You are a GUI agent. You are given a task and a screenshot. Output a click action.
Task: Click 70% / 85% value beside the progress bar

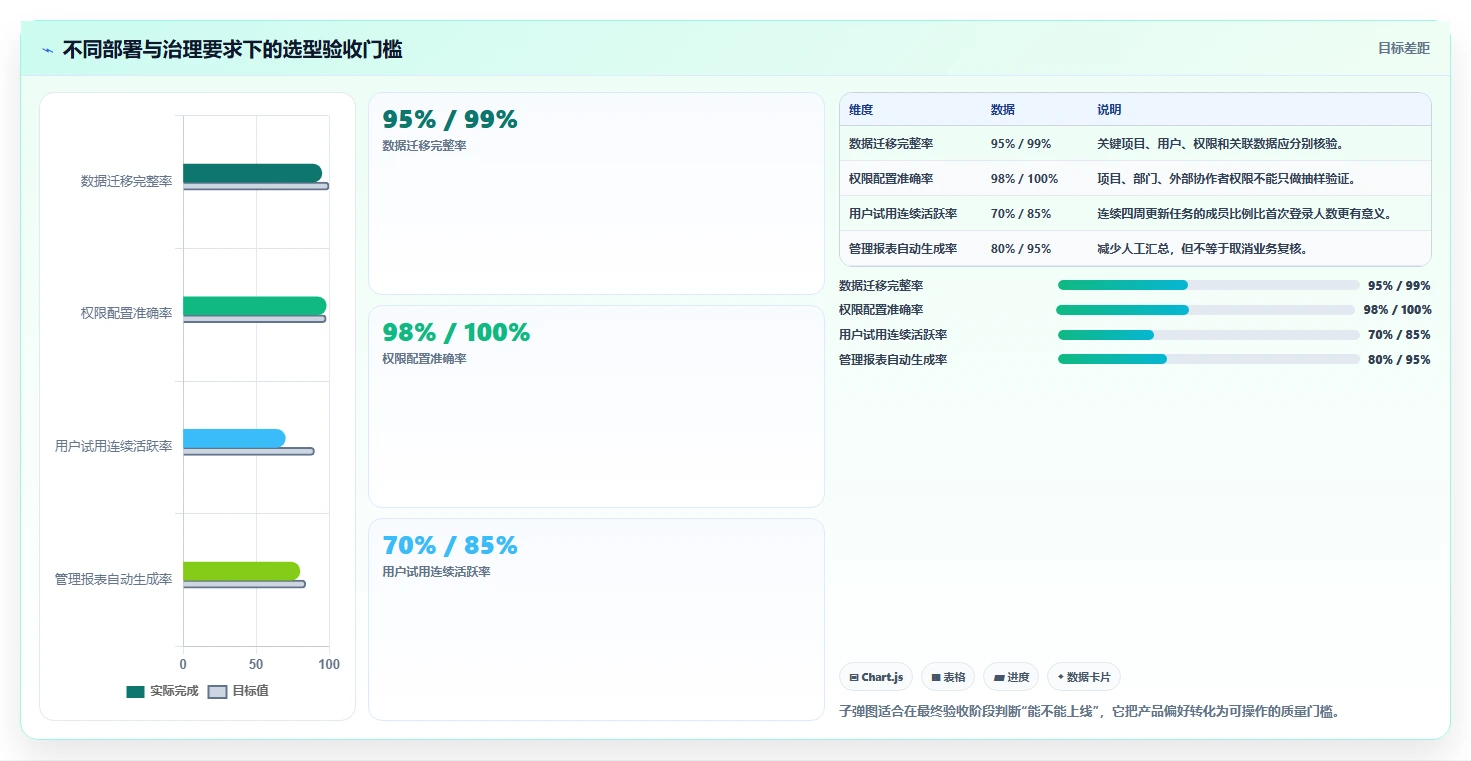click(x=1399, y=335)
